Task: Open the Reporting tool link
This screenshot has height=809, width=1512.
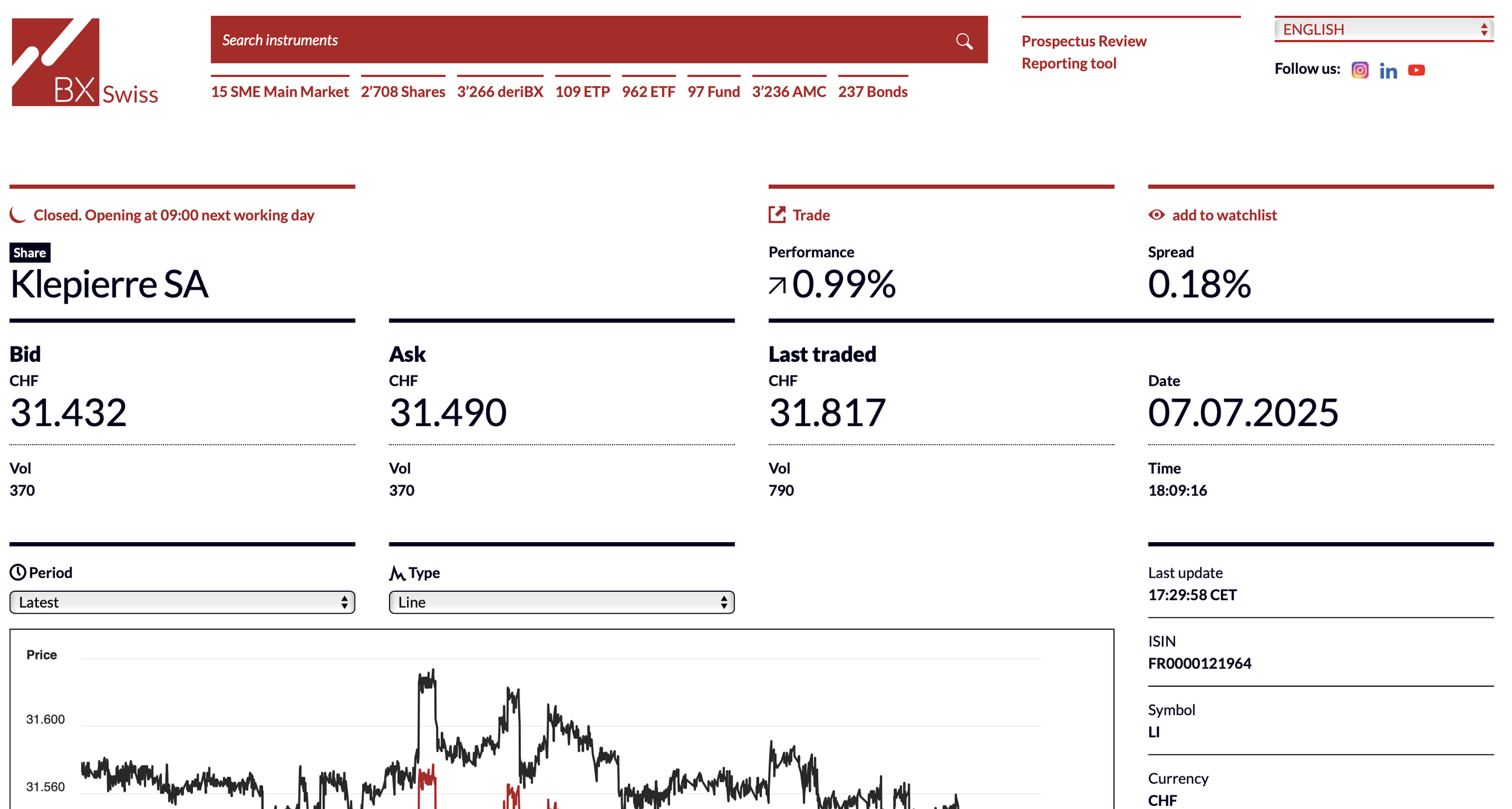Action: click(x=1069, y=63)
